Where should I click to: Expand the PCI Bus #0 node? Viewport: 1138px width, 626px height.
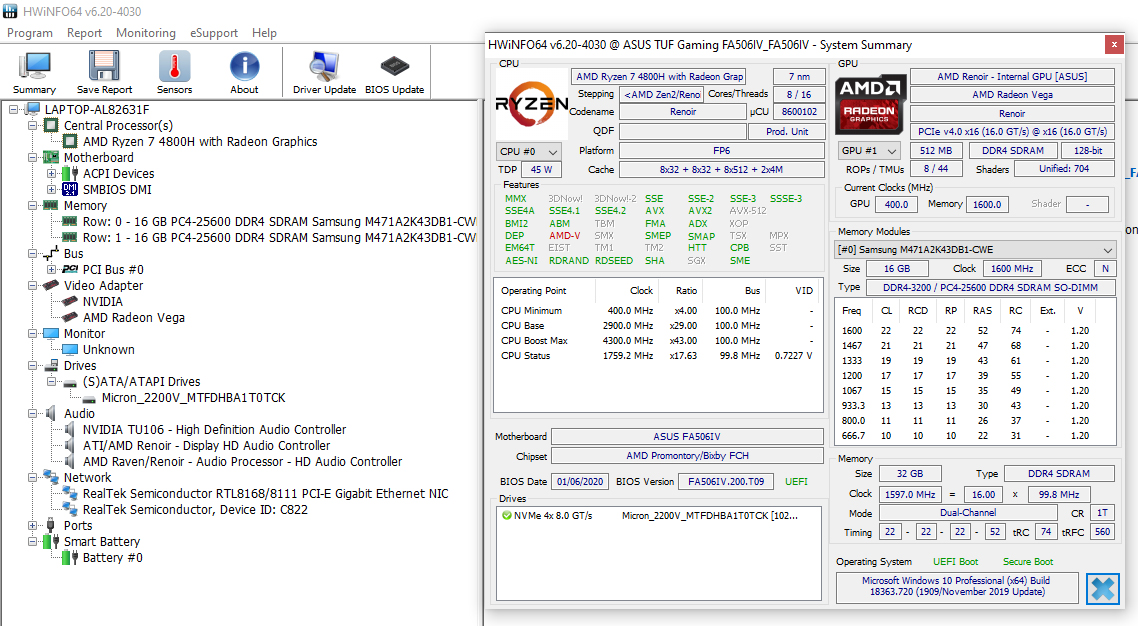[51, 269]
